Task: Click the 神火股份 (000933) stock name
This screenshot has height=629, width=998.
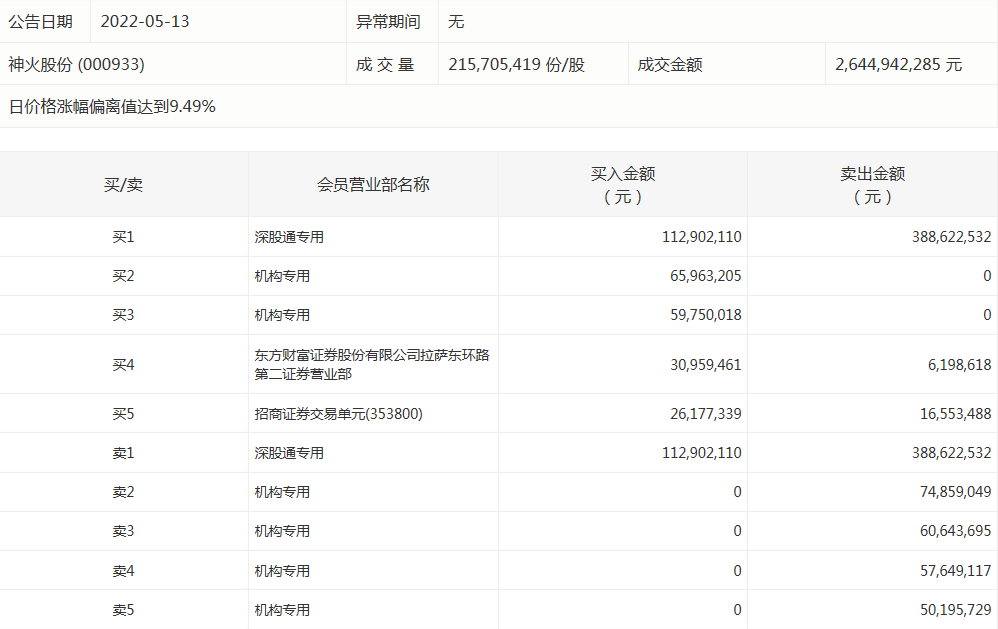Action: (x=77, y=64)
